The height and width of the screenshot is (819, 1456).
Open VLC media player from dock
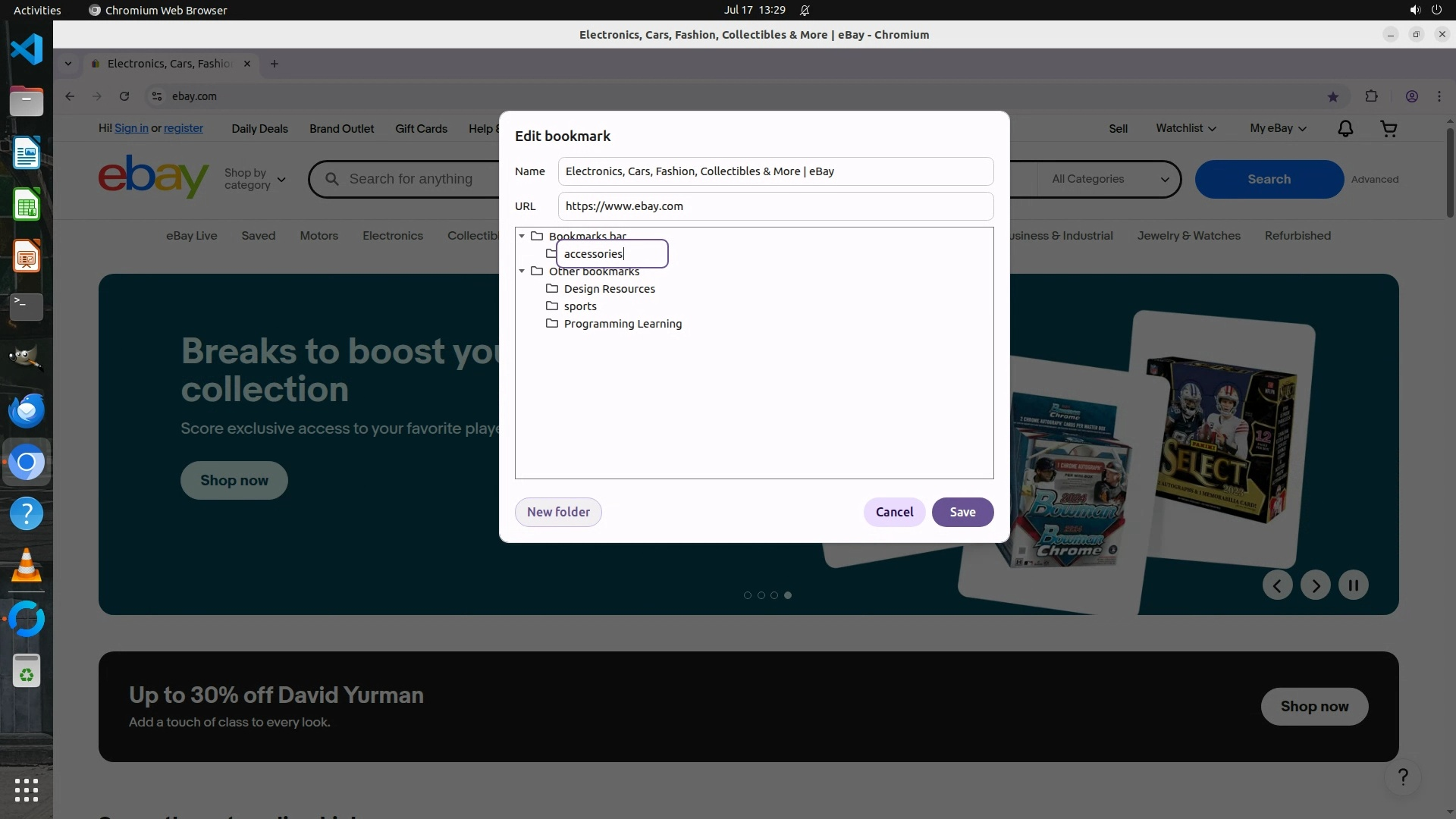point(27,566)
